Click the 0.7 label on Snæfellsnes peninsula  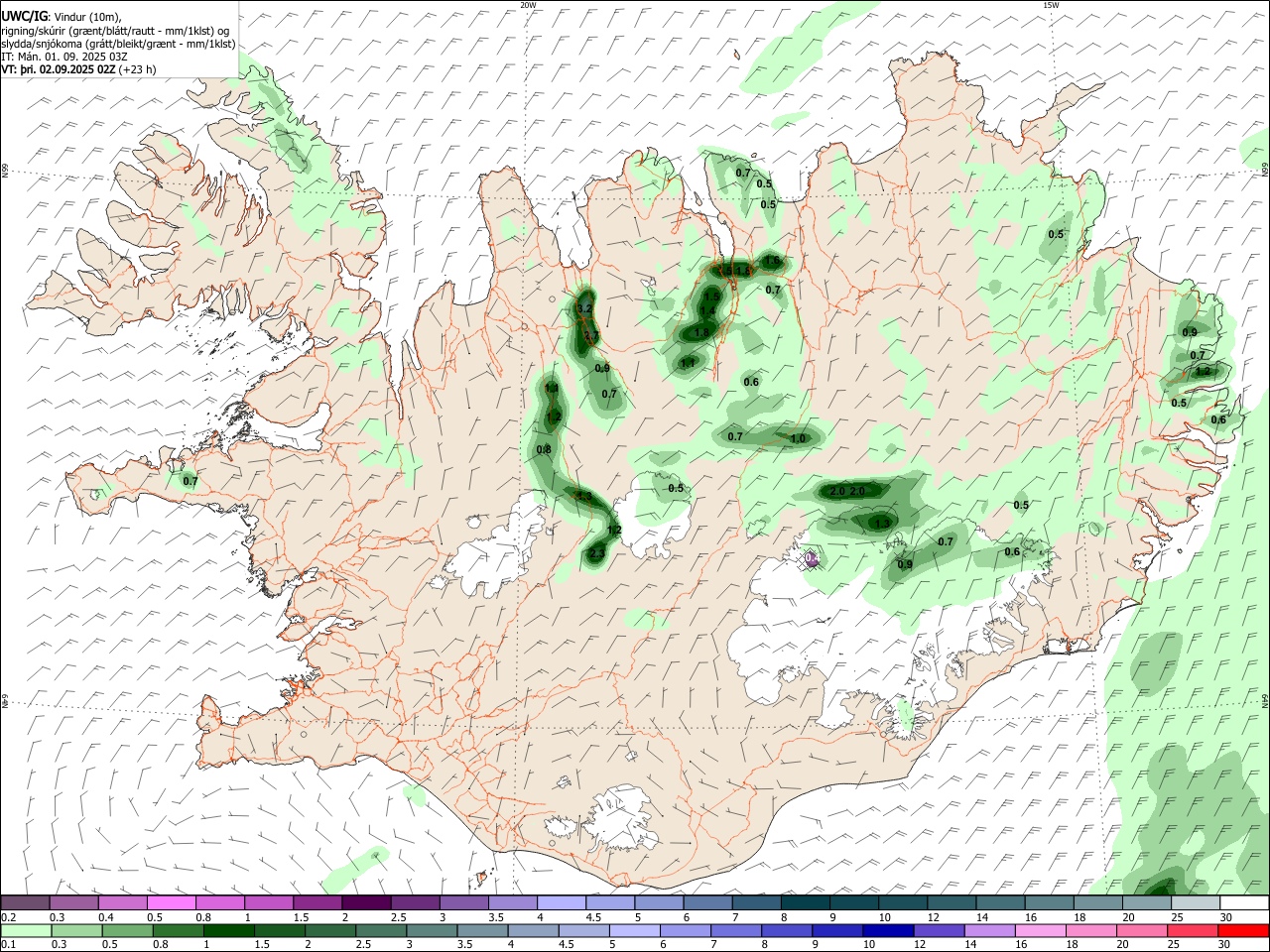pos(190,482)
